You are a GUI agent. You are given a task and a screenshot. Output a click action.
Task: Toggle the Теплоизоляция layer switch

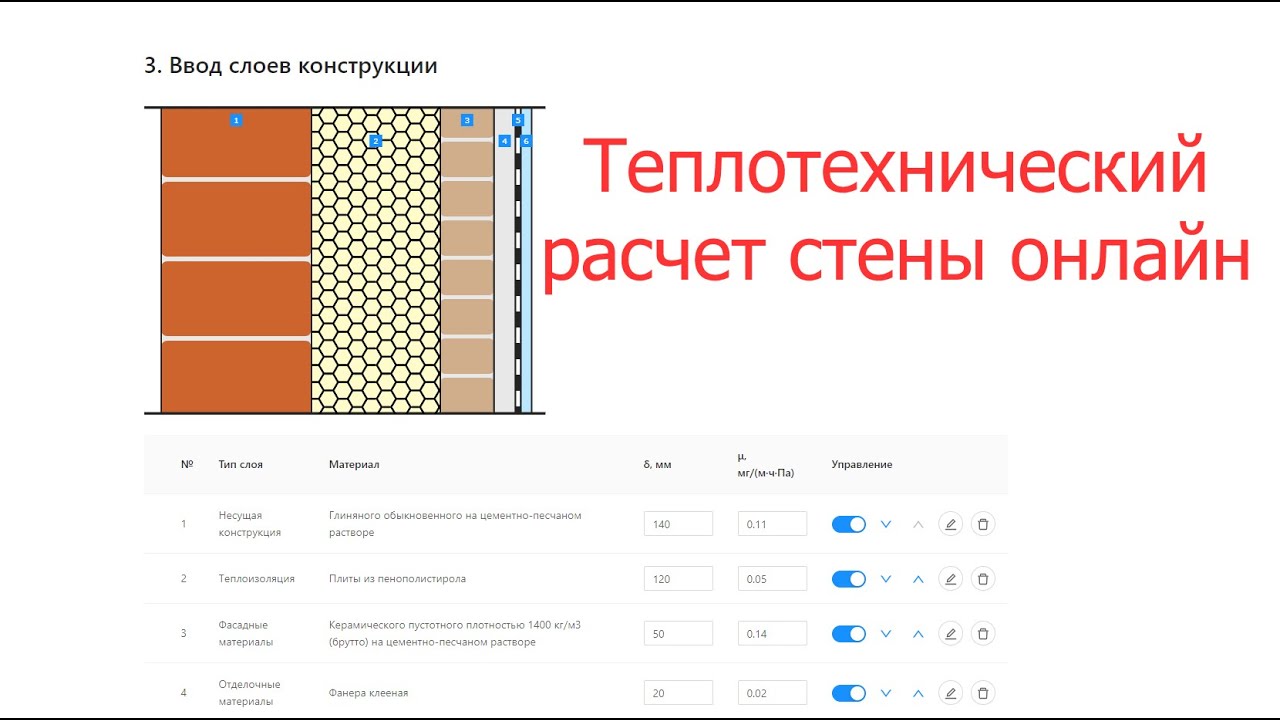849,579
